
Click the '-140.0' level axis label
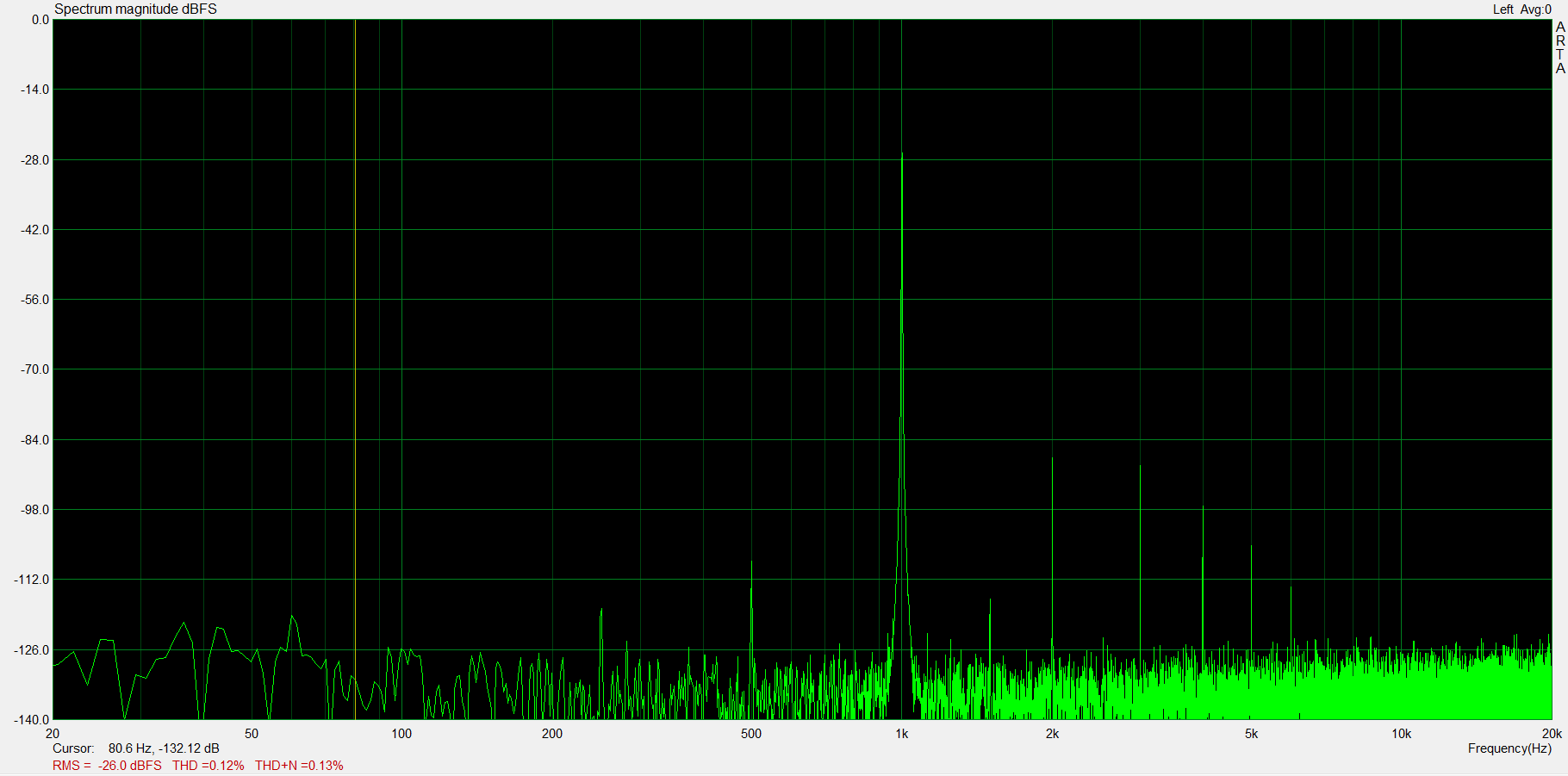(33, 720)
